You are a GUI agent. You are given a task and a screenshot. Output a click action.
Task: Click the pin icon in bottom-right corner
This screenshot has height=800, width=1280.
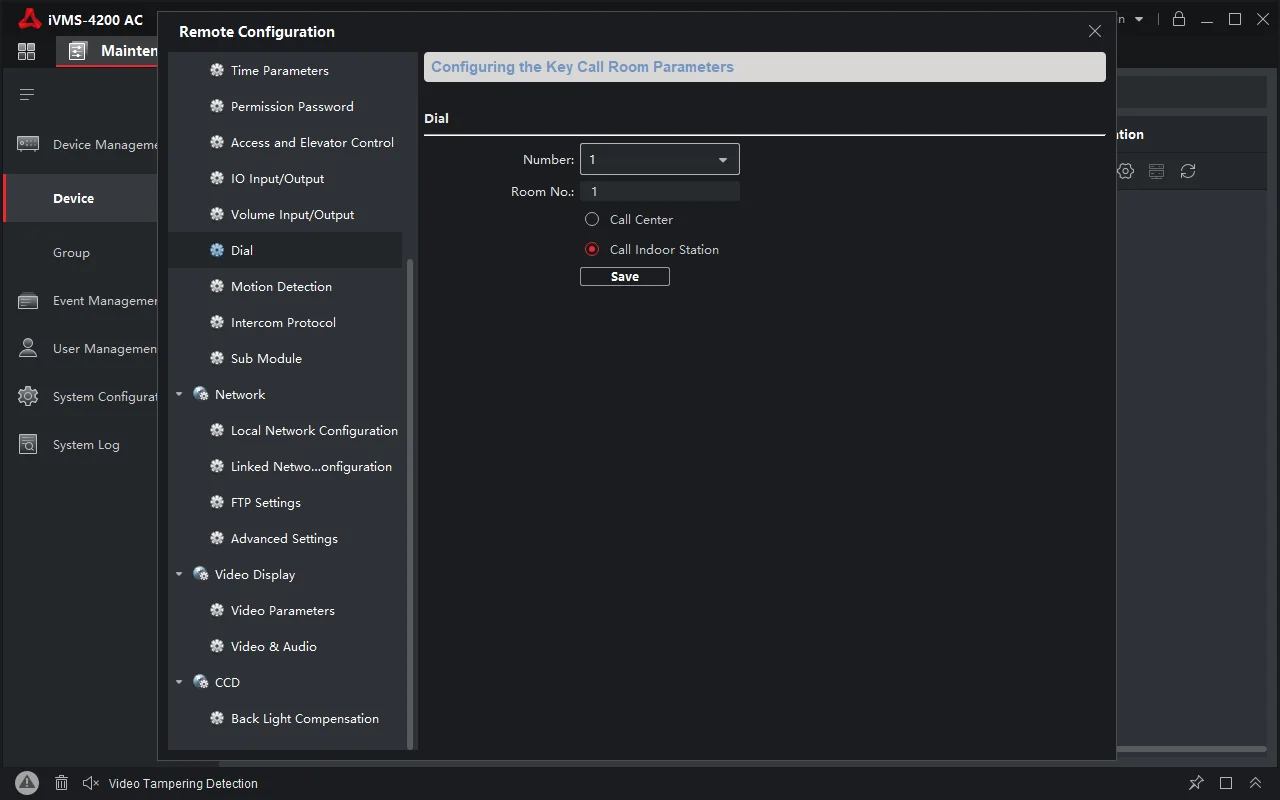tap(1196, 783)
